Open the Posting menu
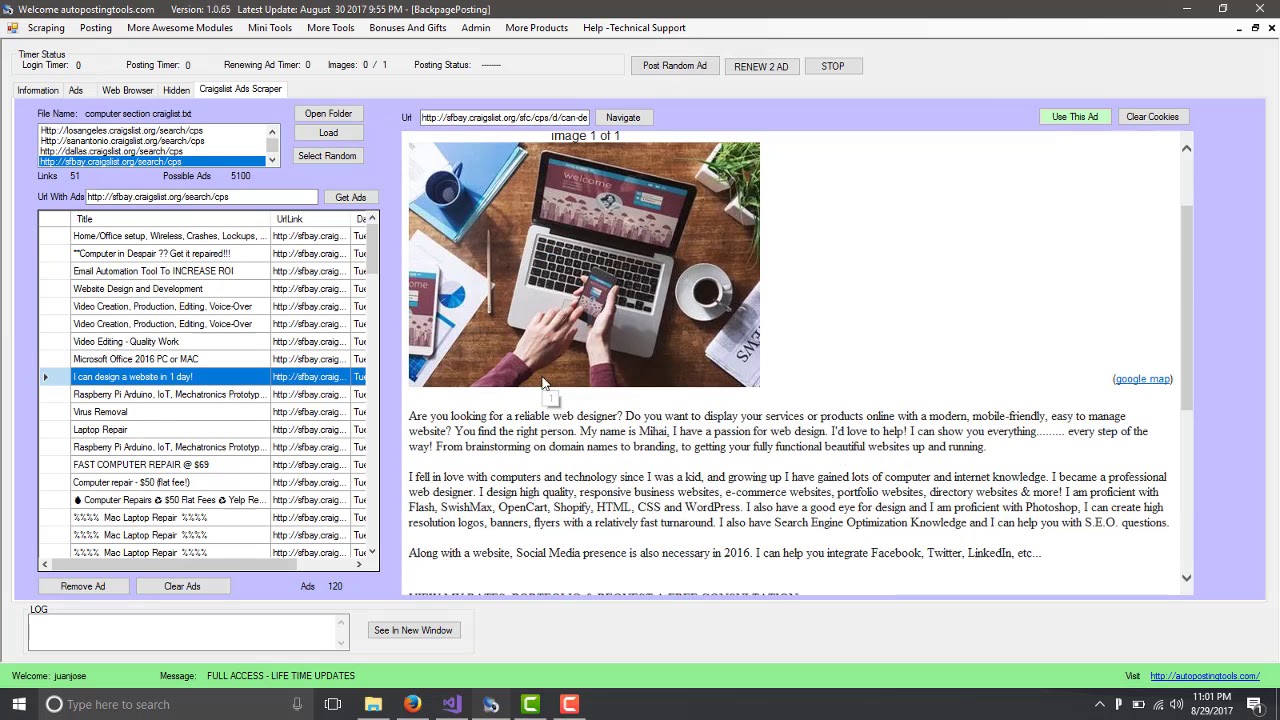This screenshot has height=720, width=1280. pyautogui.click(x=96, y=28)
